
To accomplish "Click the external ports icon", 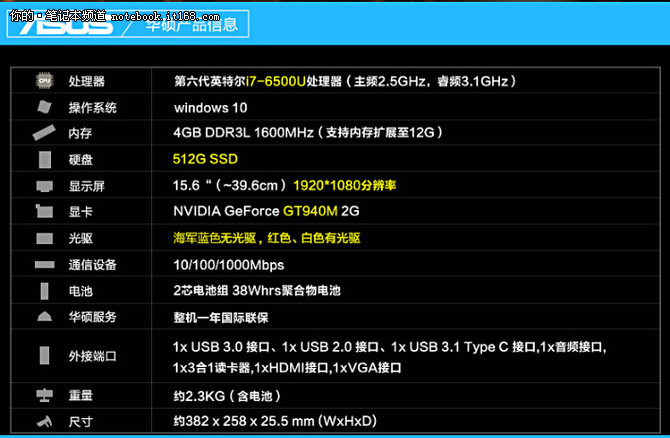I will coord(44,355).
